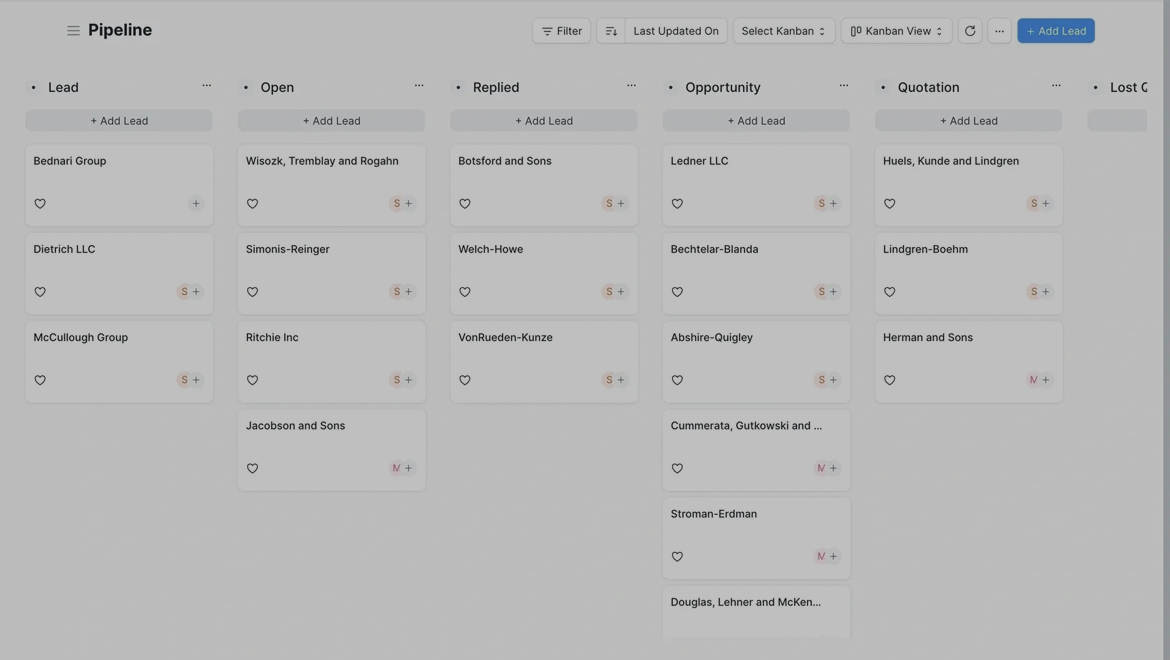Screen dimensions: 1170x660
Task: Expand the Kanban View switcher
Action: (x=896, y=31)
